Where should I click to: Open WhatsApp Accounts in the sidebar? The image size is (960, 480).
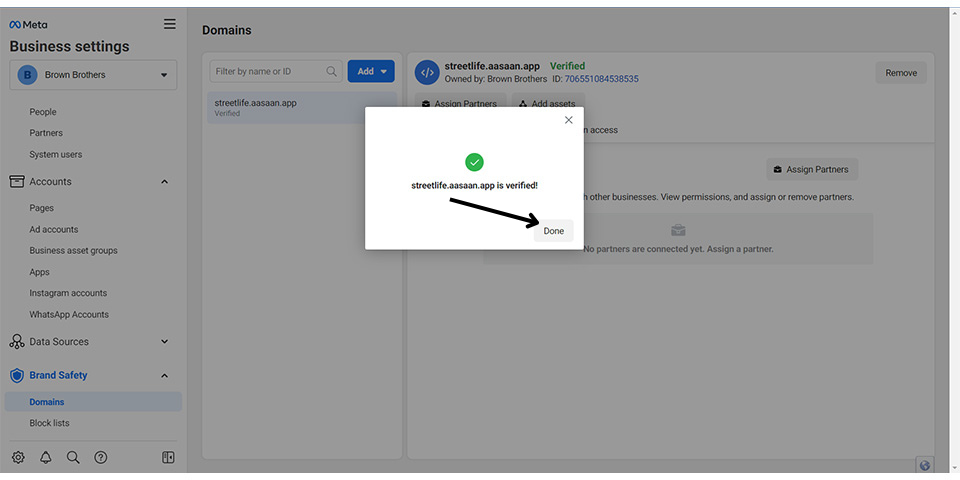[69, 314]
